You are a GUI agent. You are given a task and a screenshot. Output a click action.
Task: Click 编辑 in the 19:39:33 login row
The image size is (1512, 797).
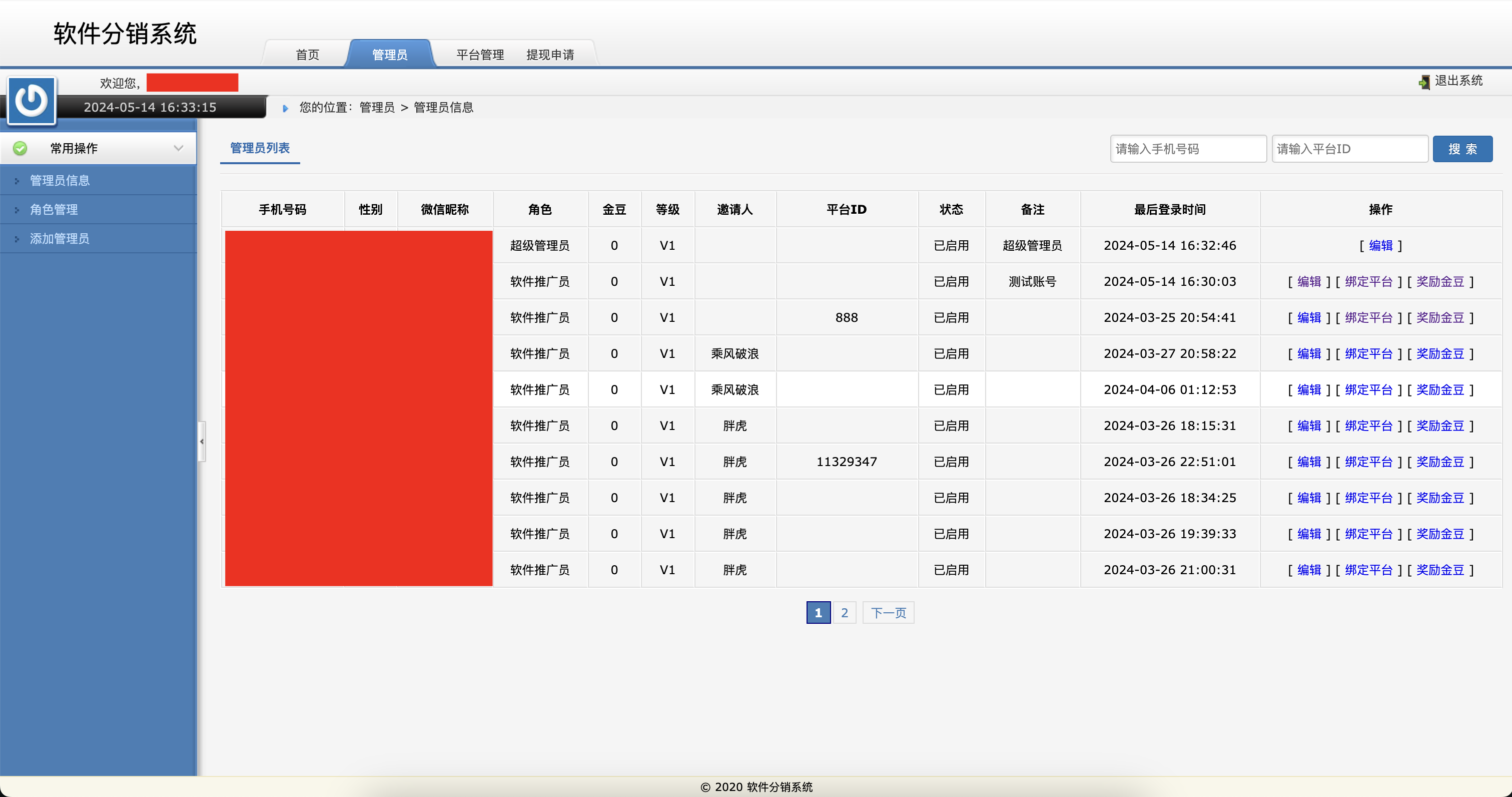click(1309, 534)
